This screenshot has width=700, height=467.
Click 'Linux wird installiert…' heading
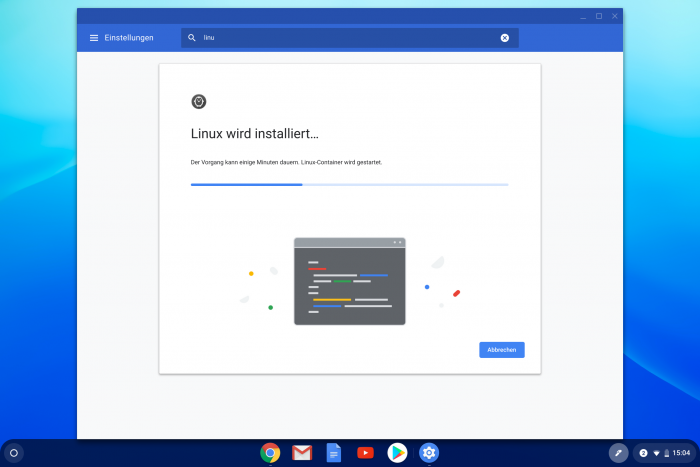coord(254,133)
